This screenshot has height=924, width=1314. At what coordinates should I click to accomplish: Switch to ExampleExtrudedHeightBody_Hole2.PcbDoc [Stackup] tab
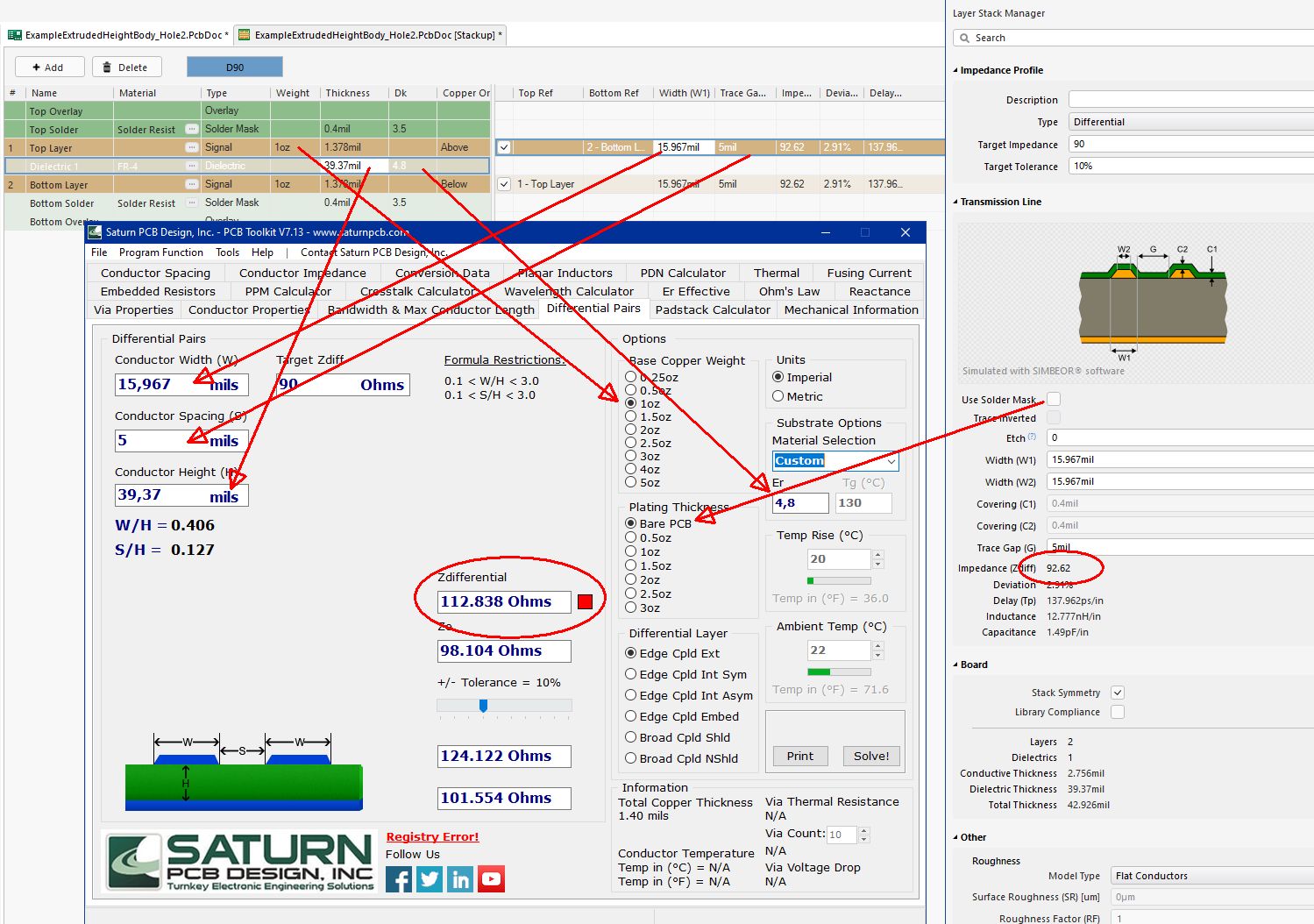click(x=372, y=35)
